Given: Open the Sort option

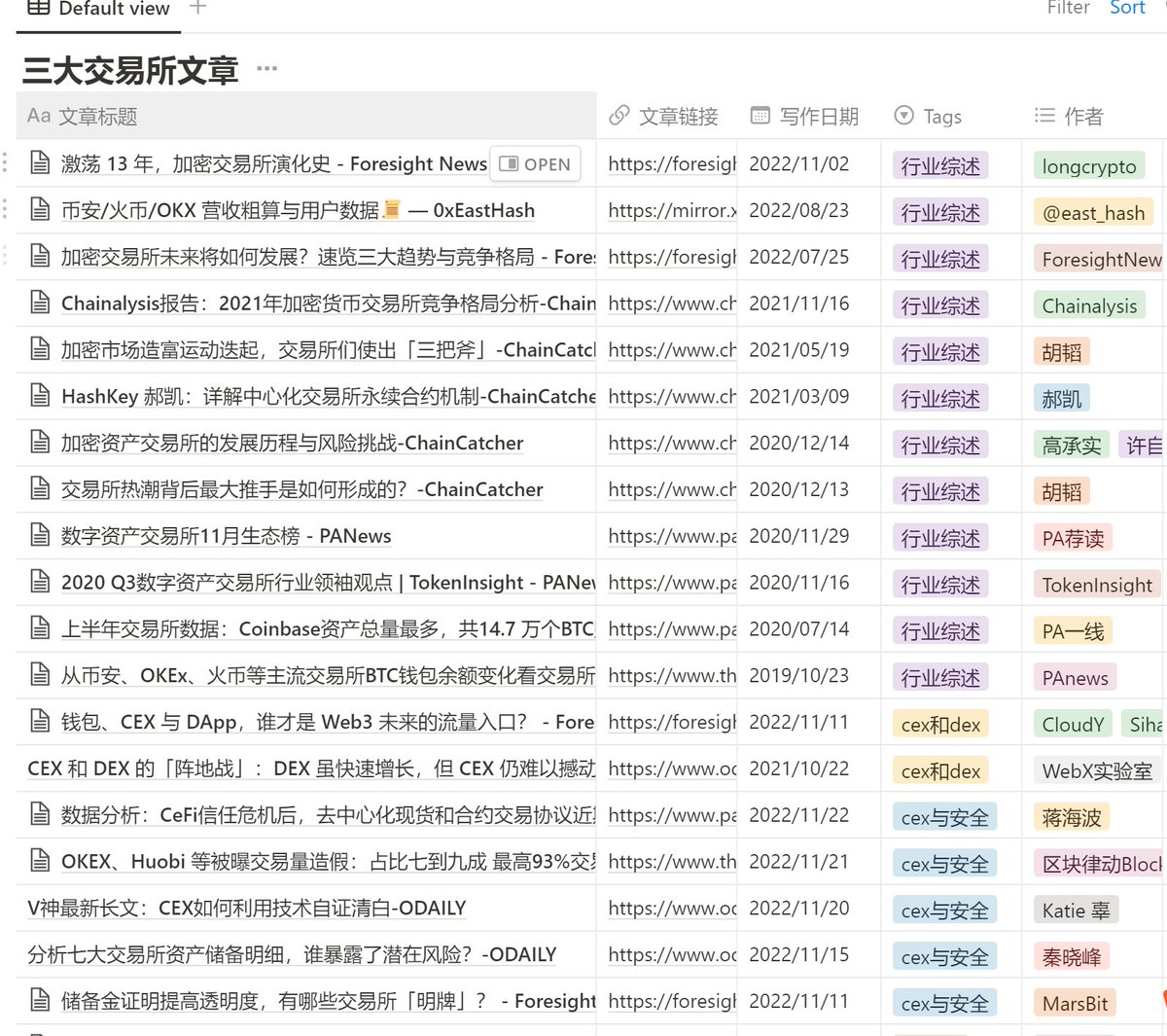Looking at the screenshot, I should (x=1127, y=8).
